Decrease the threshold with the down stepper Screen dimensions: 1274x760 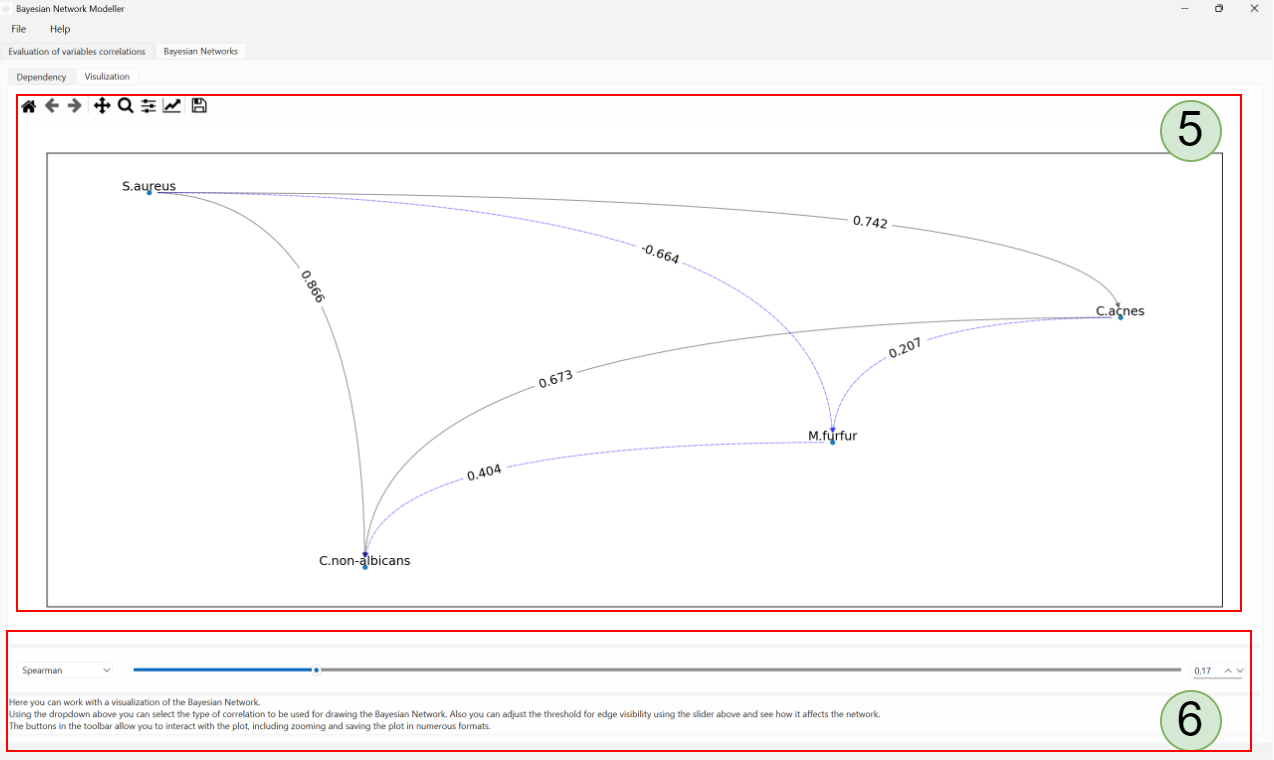pos(1240,670)
